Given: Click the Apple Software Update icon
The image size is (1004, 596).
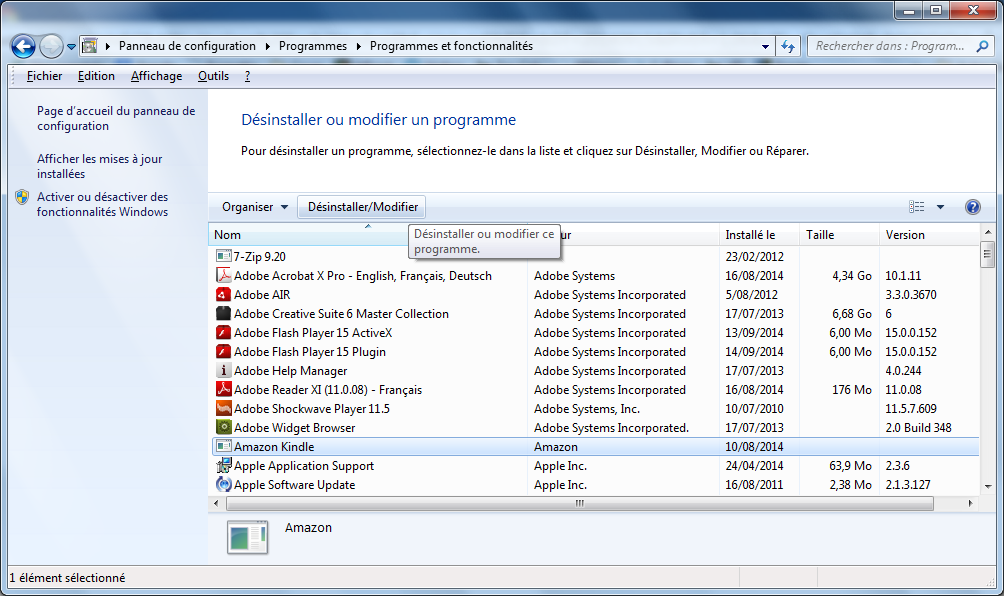Looking at the screenshot, I should coord(223,485).
